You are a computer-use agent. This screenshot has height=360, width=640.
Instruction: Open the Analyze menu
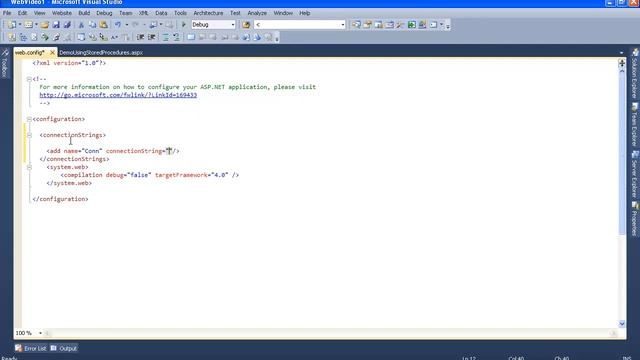[257, 13]
